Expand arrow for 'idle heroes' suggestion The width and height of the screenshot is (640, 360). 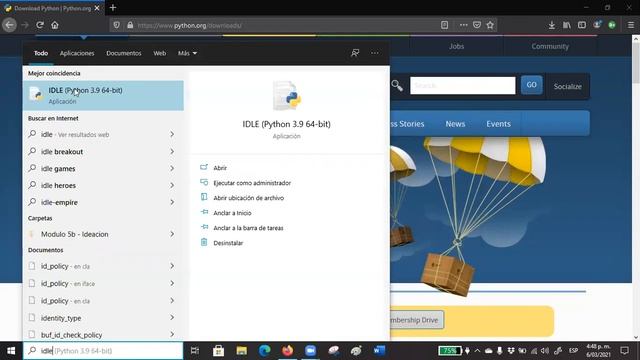(x=172, y=185)
